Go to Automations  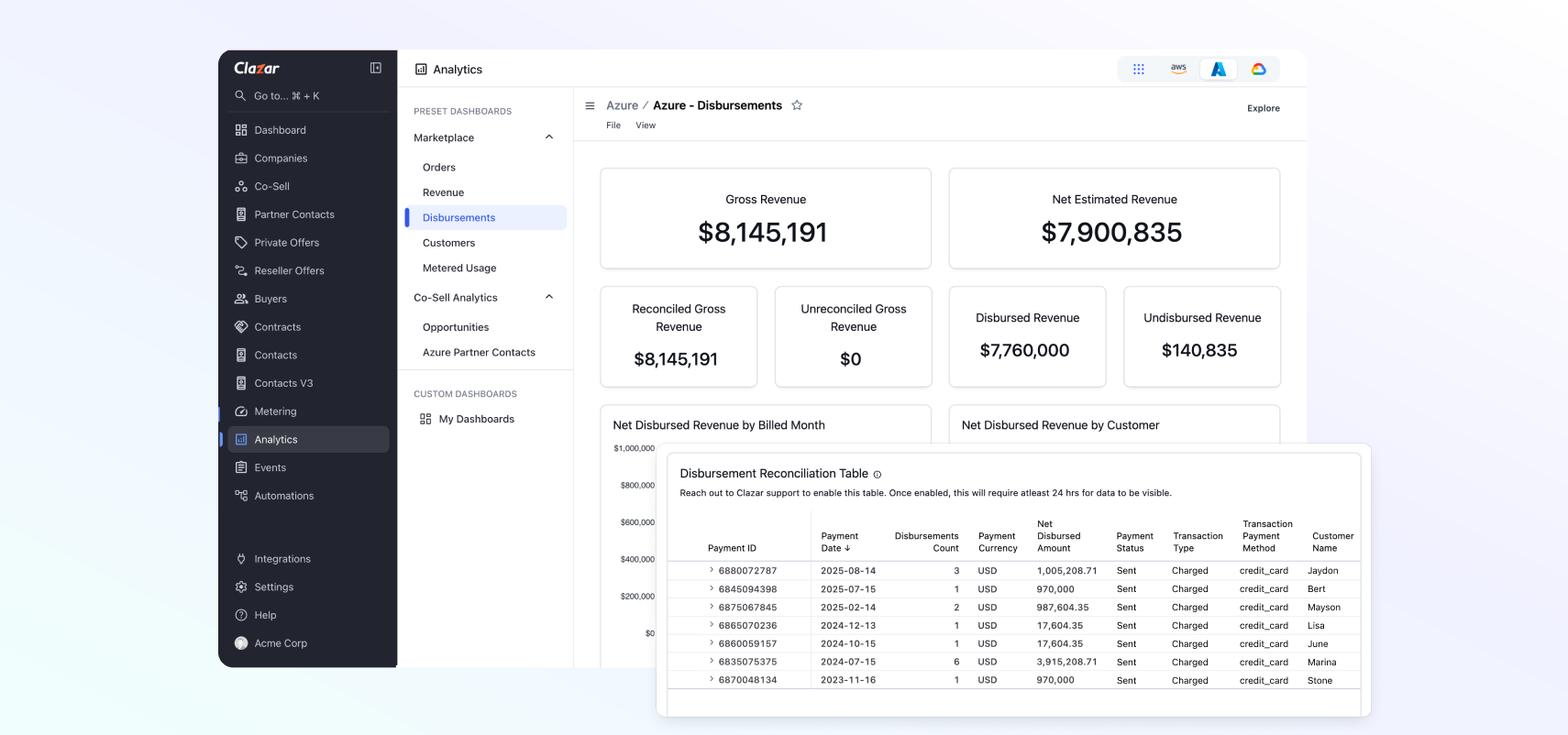point(308,496)
